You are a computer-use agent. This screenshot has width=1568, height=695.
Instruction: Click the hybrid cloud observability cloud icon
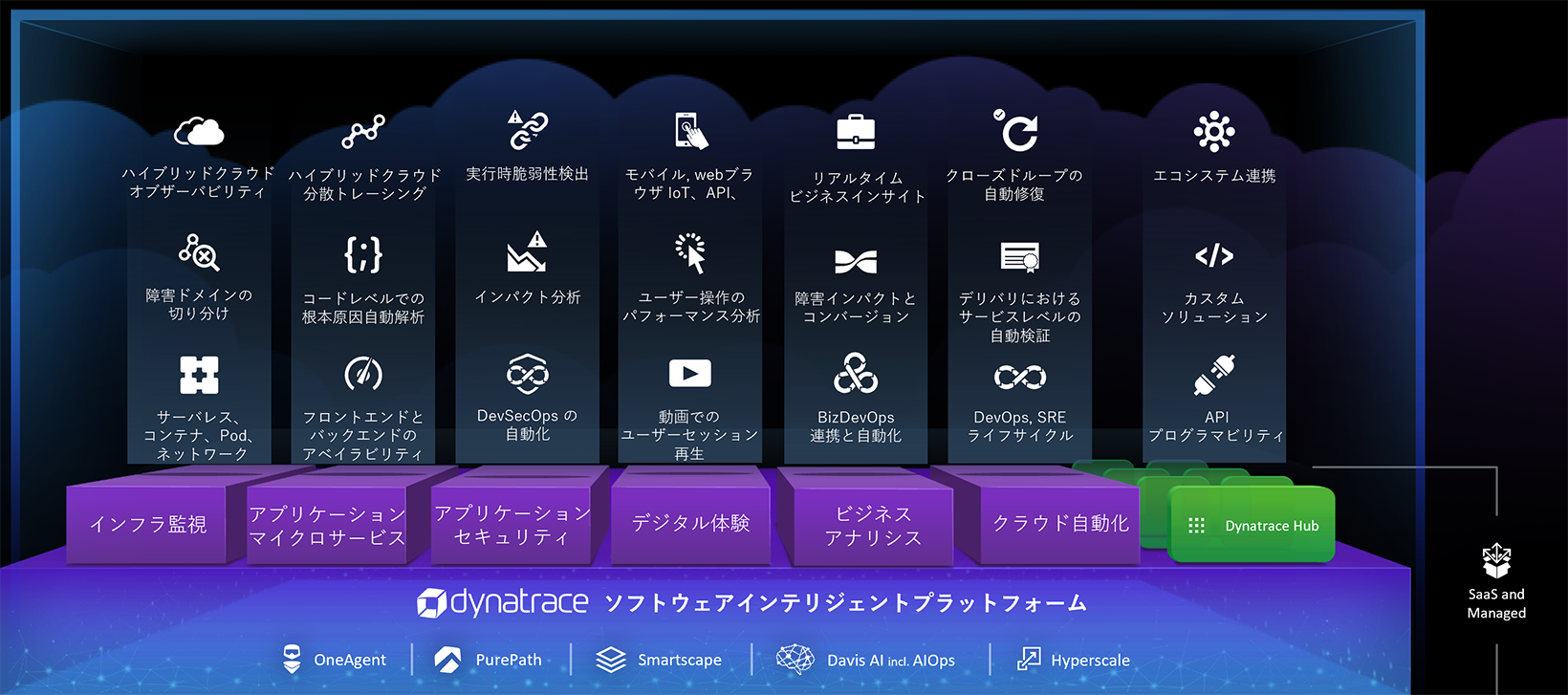tap(199, 131)
